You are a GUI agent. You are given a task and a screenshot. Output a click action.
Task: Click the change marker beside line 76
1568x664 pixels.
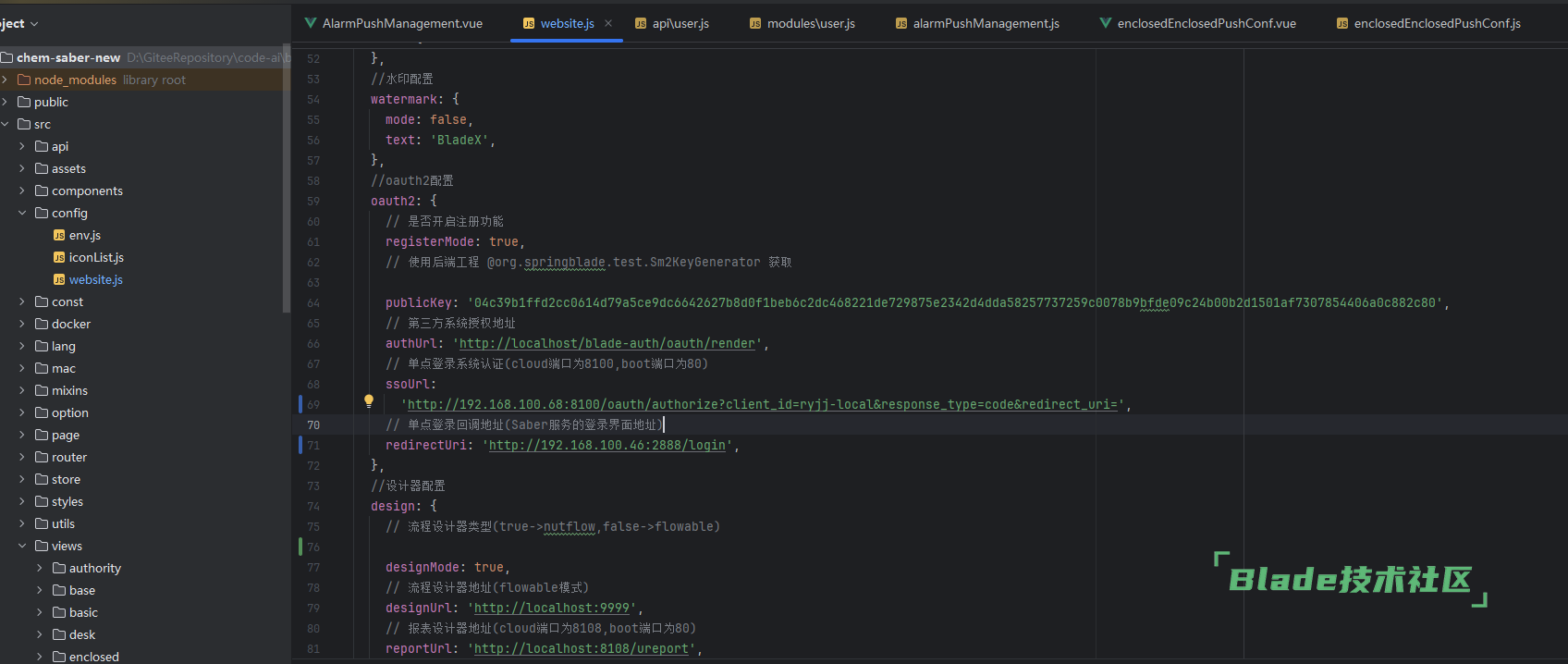[x=300, y=547]
